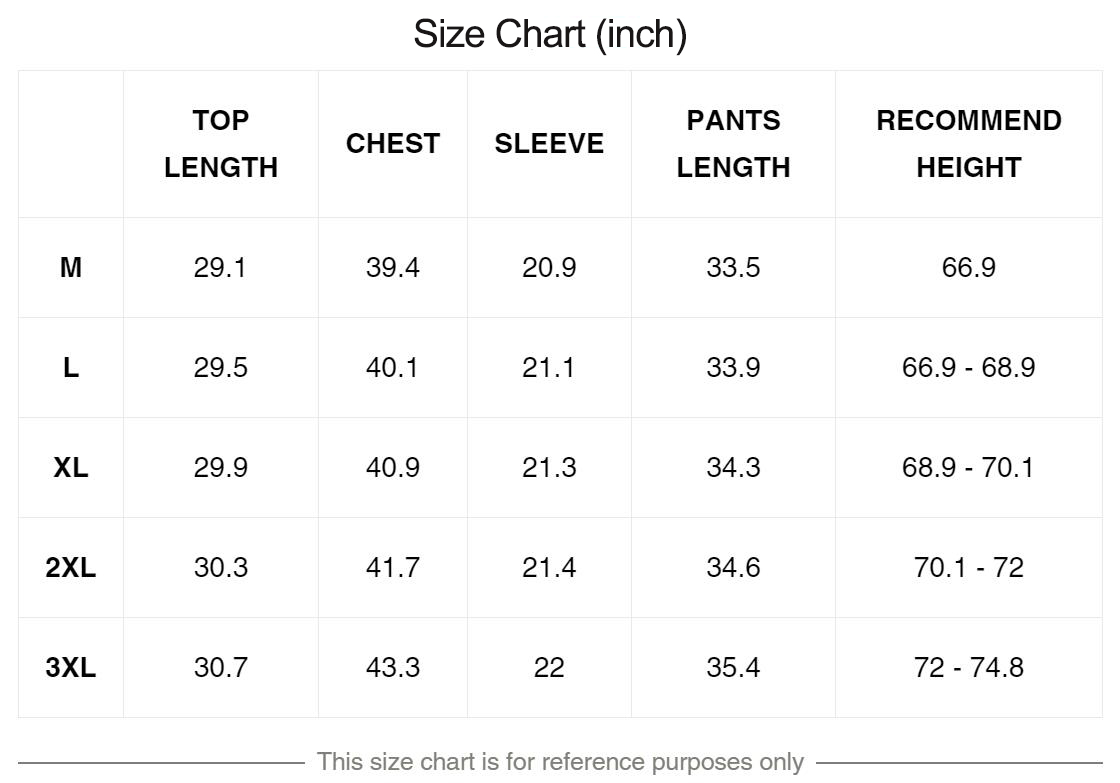
Task: Click the 66.9 - 68.9 height range
Action: tap(969, 367)
